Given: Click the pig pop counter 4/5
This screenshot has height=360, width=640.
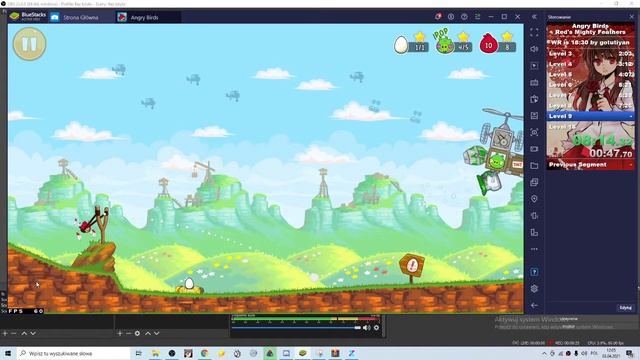Looking at the screenshot, I should point(453,42).
